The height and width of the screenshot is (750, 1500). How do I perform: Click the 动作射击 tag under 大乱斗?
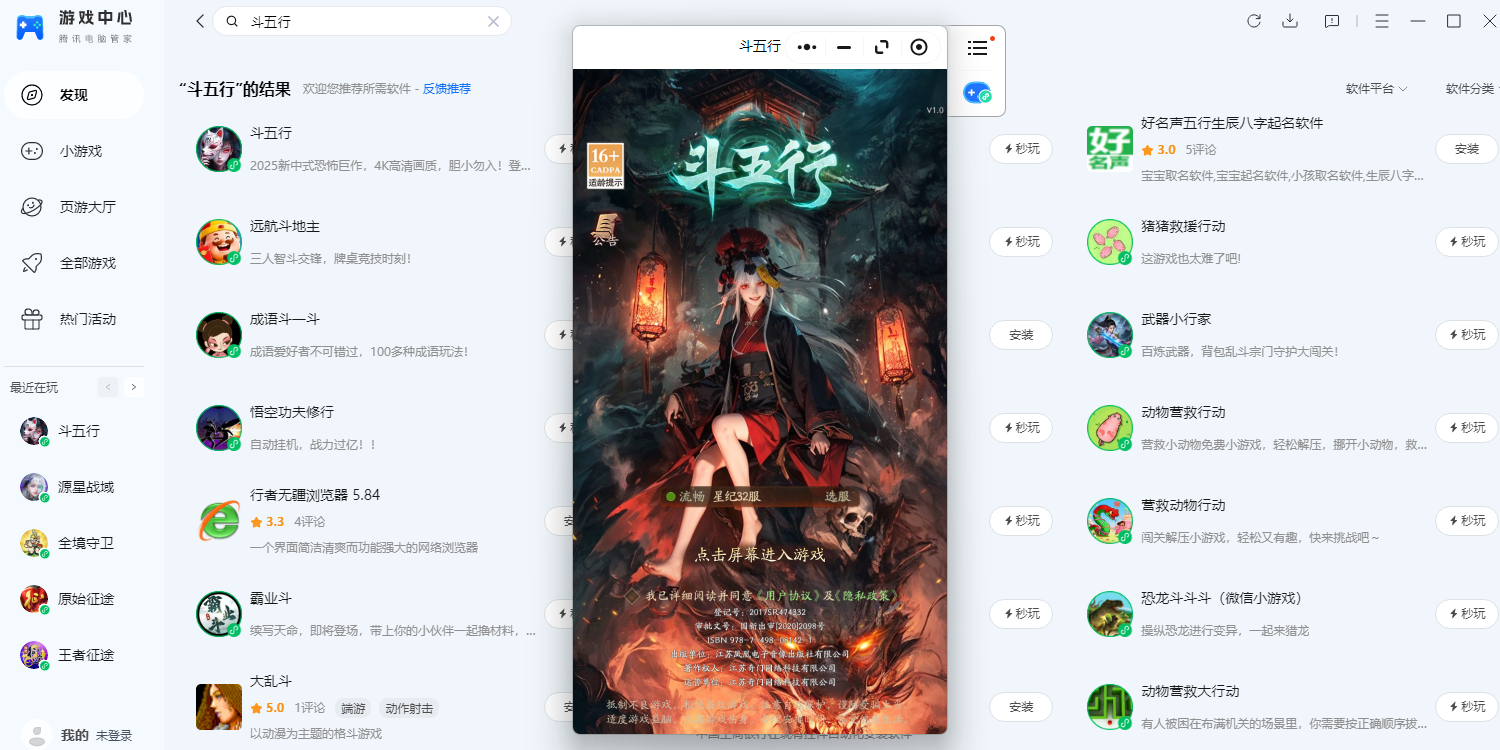pos(409,708)
